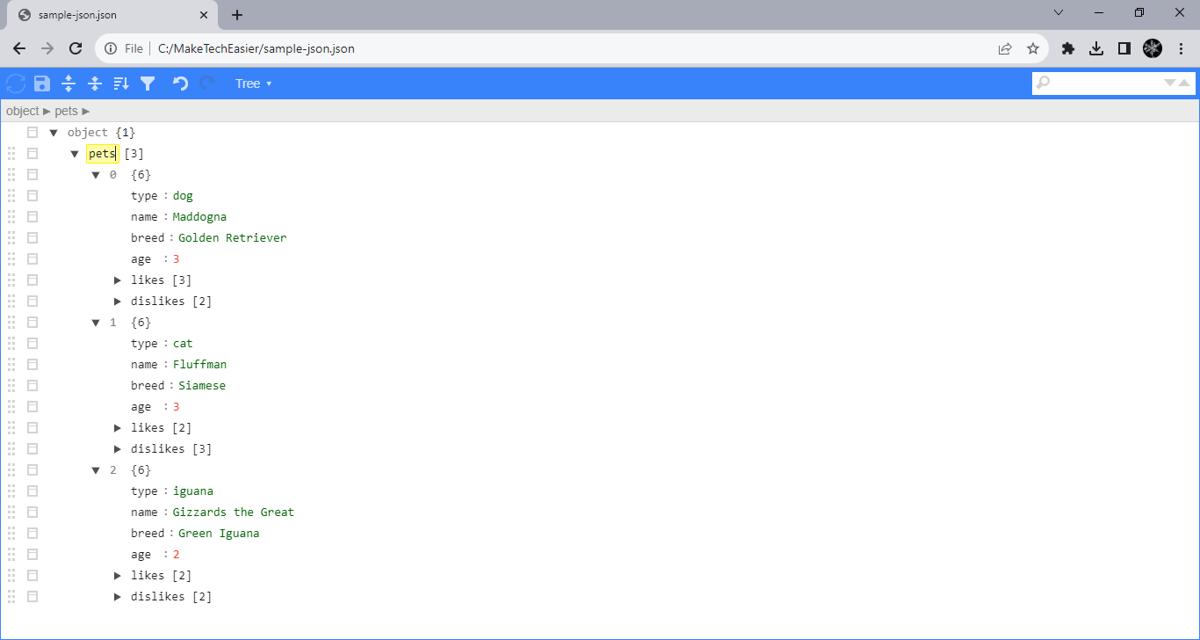Image resolution: width=1200 pixels, height=640 pixels.
Task: Refresh the JSON document
Action: tap(16, 83)
